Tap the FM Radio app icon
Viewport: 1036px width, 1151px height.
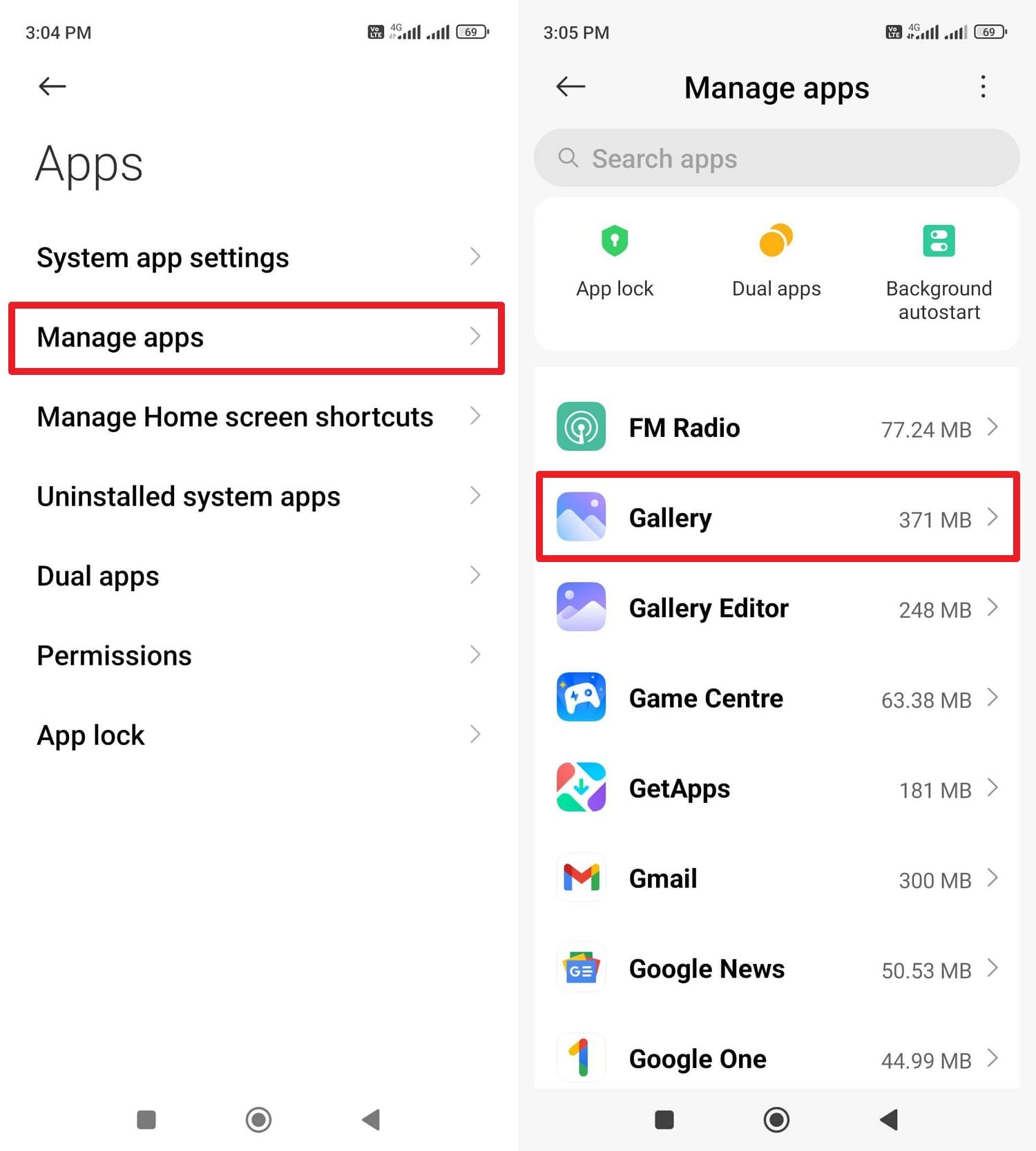(581, 427)
